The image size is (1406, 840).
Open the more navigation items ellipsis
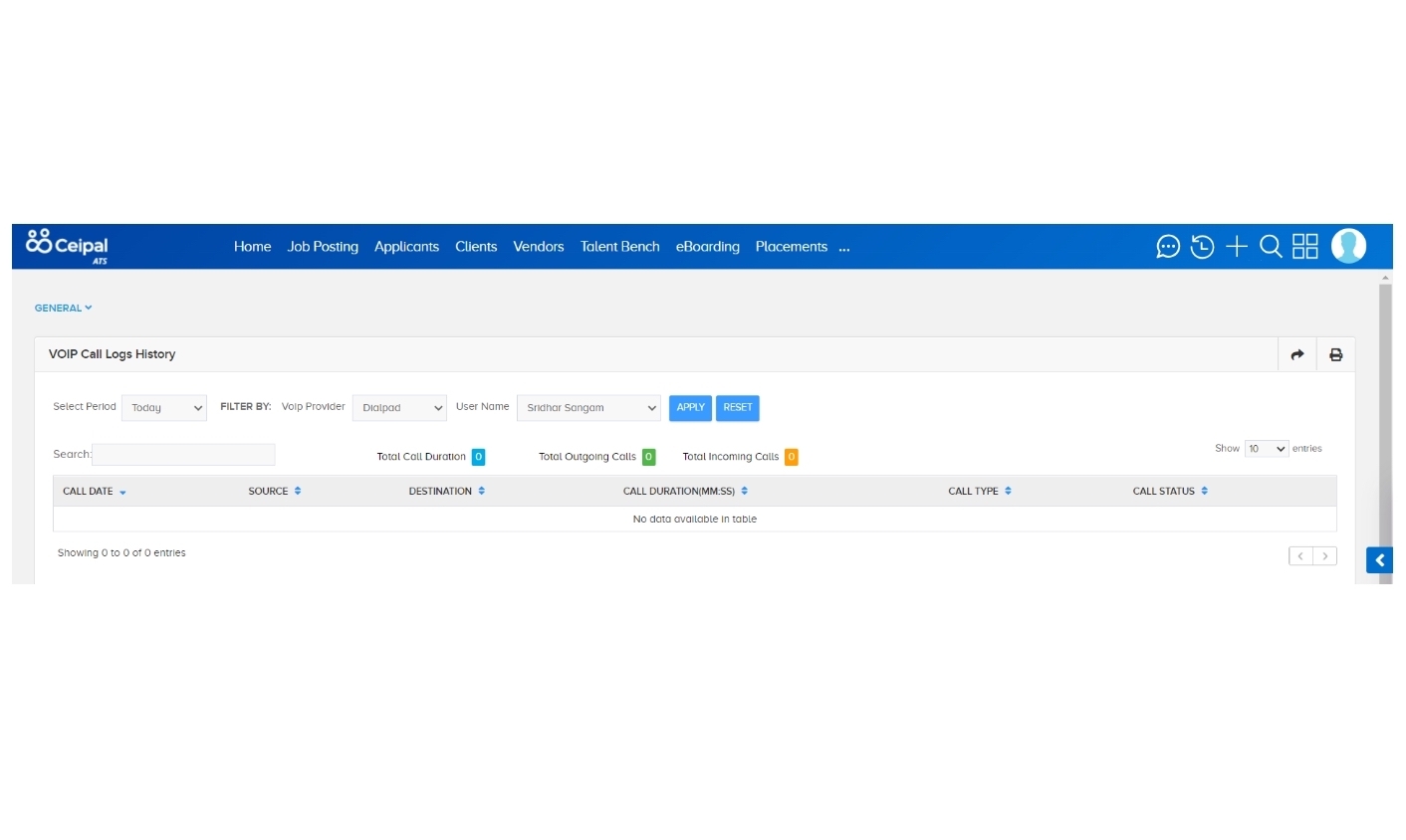pos(844,248)
